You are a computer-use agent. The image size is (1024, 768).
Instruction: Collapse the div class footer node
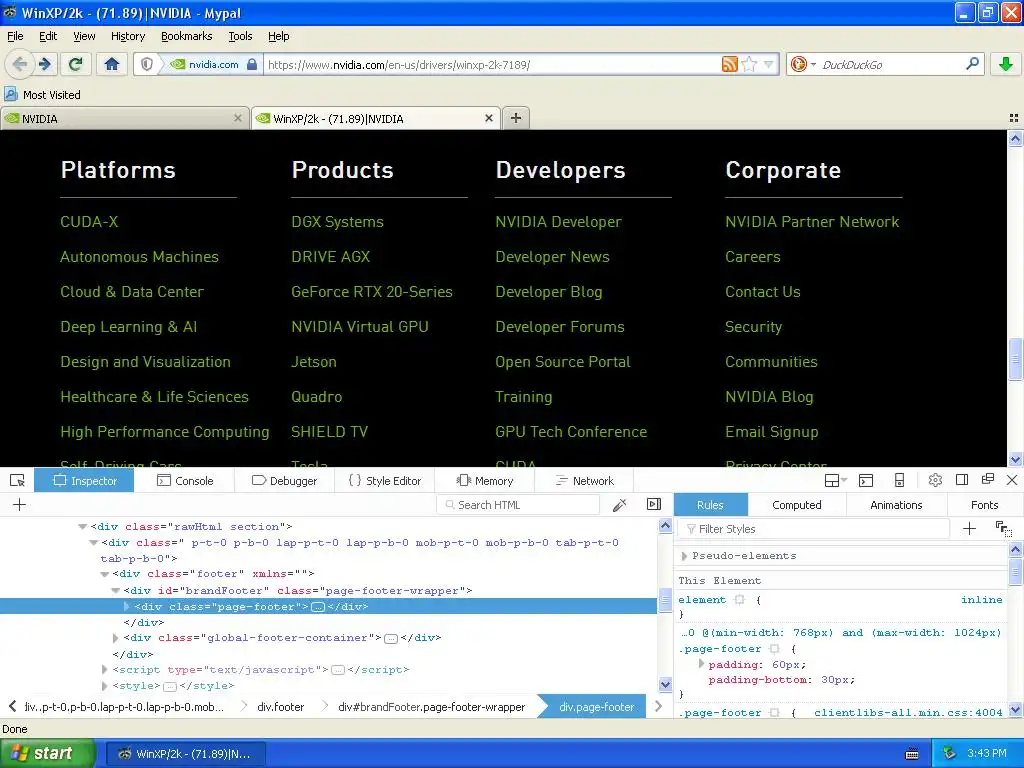tap(104, 574)
